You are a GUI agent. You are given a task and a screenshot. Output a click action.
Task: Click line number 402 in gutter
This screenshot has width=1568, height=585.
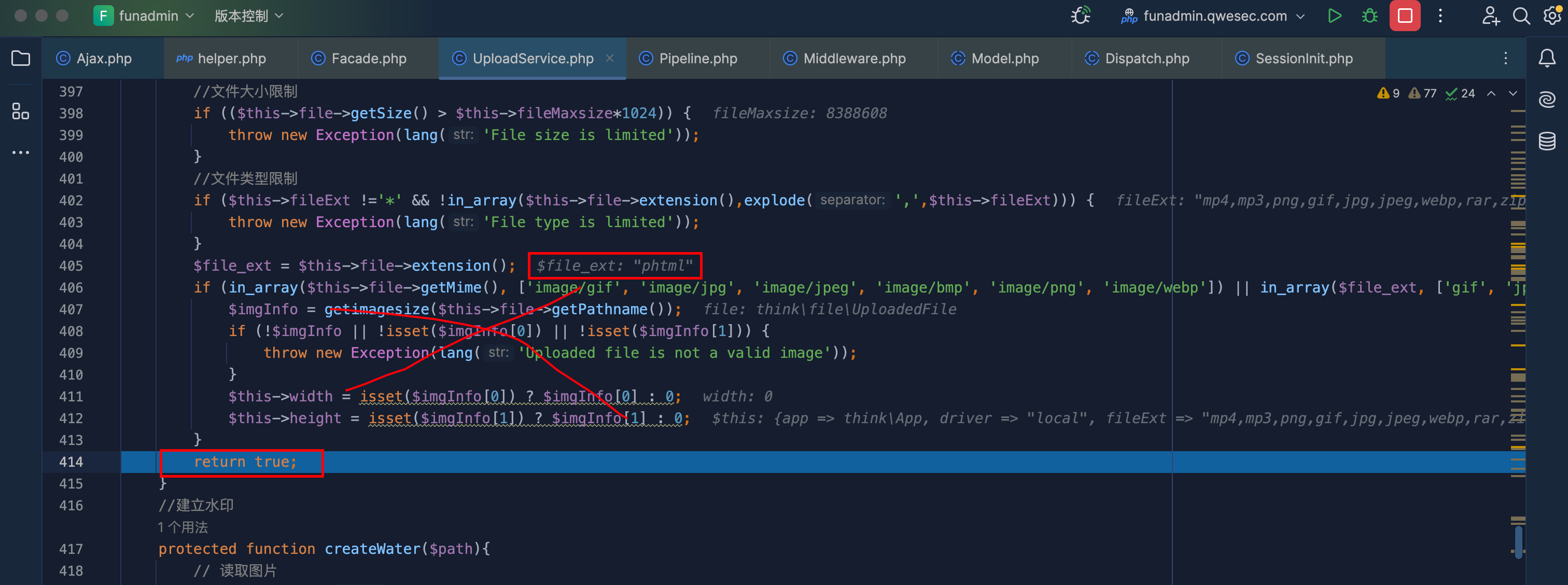[x=71, y=200]
